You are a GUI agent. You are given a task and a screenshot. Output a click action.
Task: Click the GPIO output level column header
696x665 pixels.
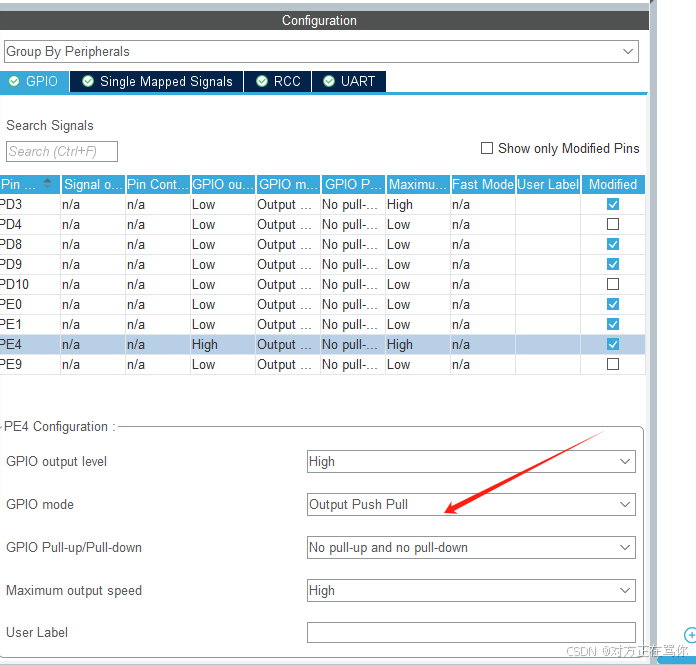pos(223,184)
